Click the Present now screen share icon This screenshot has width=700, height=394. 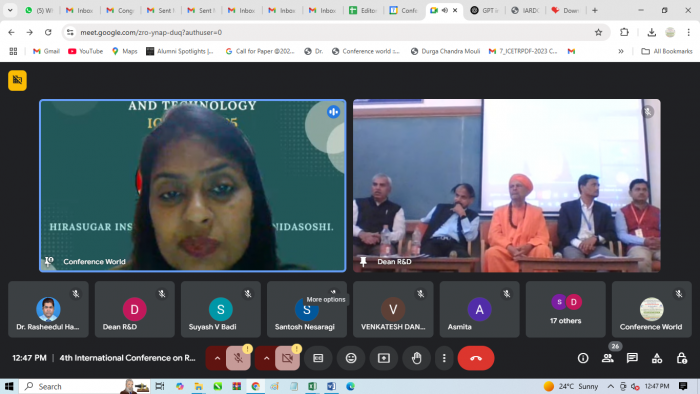[384, 358]
